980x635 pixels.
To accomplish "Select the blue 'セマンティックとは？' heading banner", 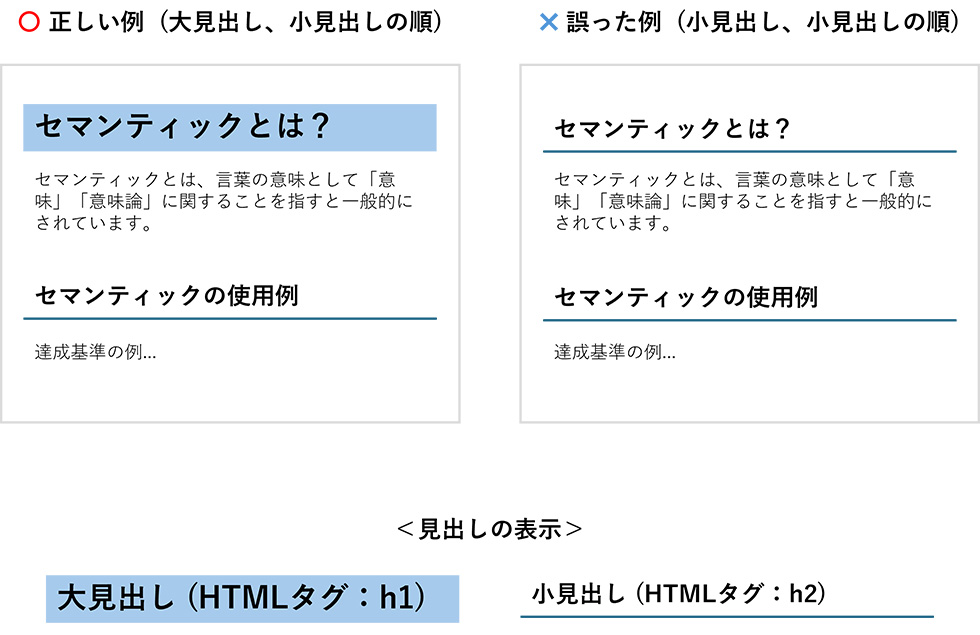I will coord(230,128).
